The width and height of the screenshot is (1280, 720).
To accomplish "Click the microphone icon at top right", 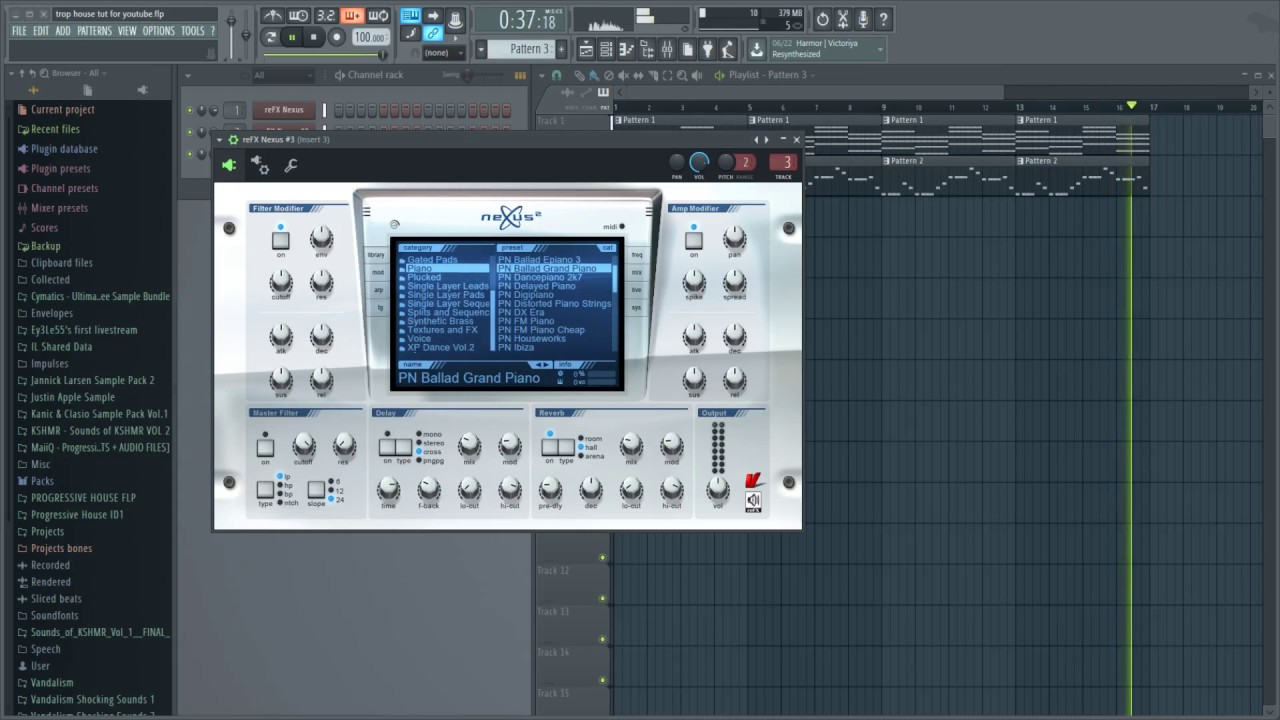I will [862, 19].
